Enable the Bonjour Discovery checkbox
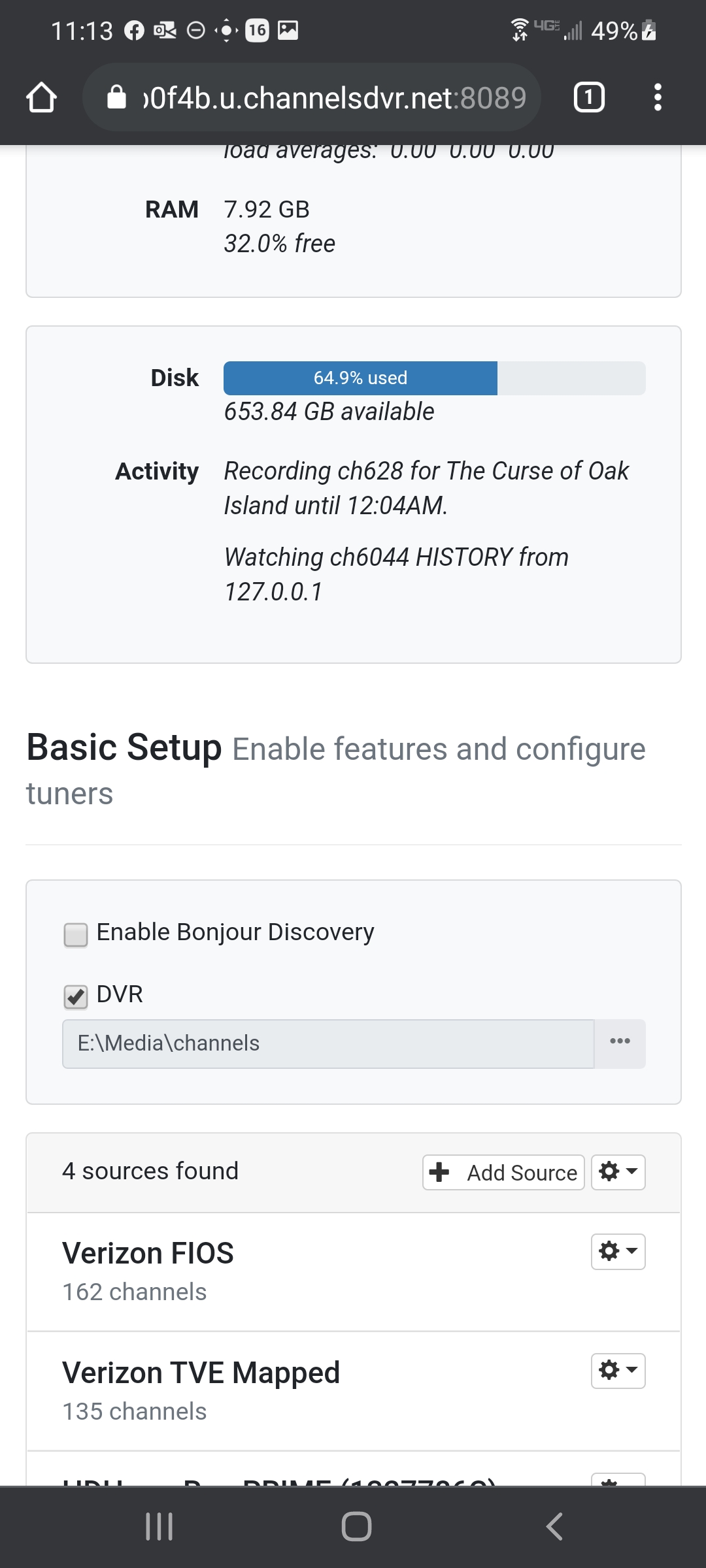The image size is (706, 1568). 76,934
